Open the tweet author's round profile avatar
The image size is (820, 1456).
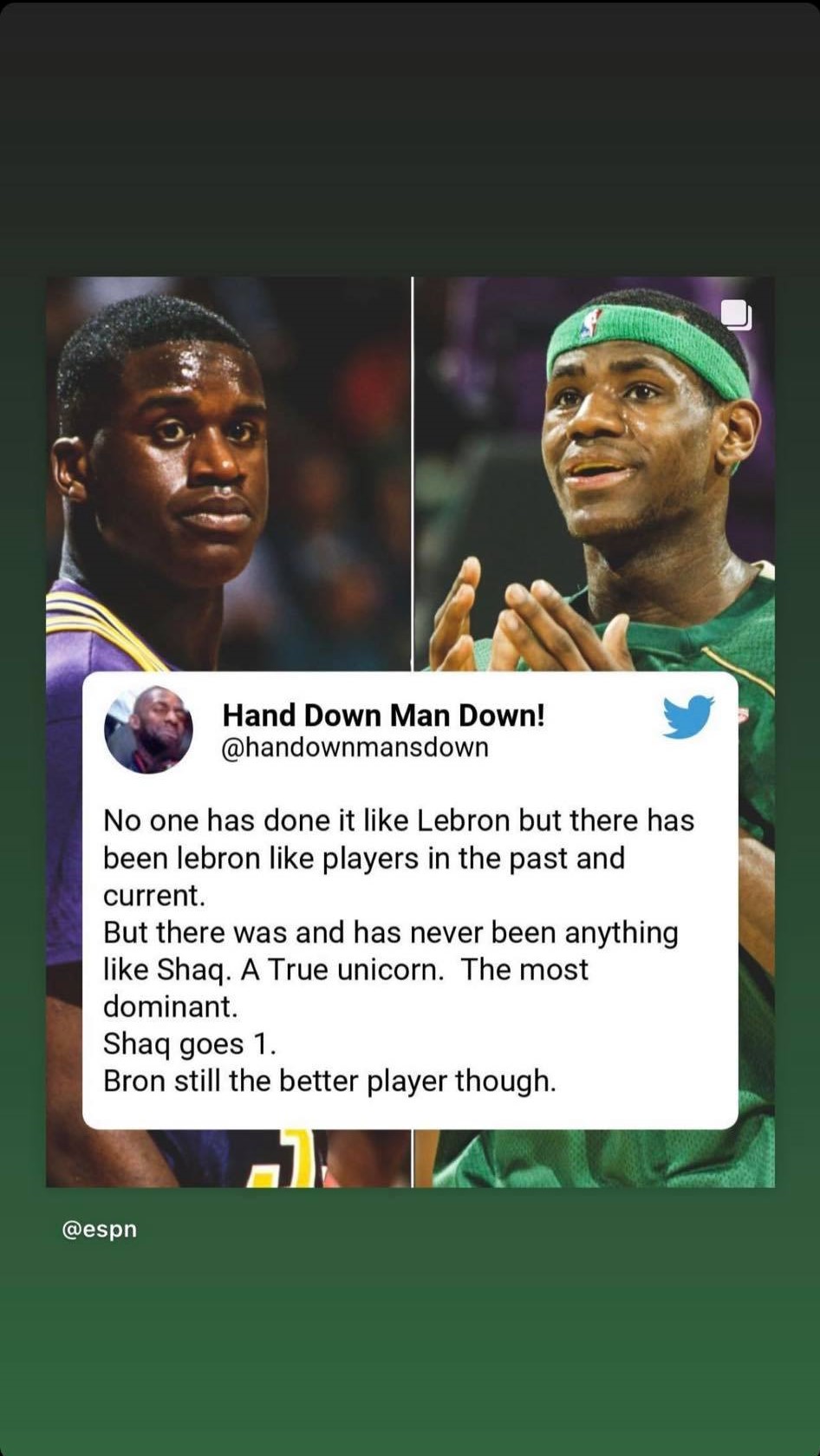[x=148, y=729]
